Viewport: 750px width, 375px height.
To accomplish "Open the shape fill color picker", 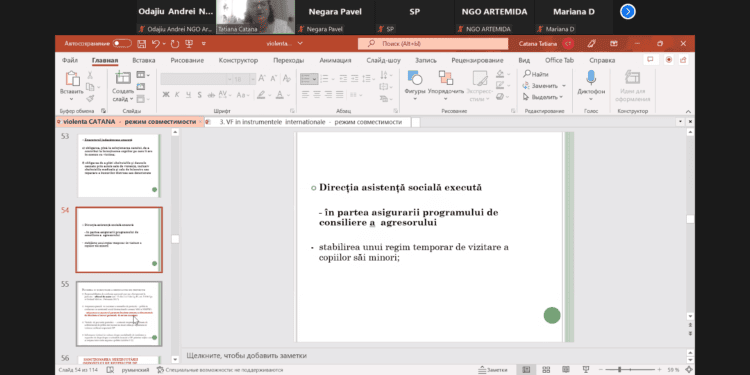I will [503, 75].
